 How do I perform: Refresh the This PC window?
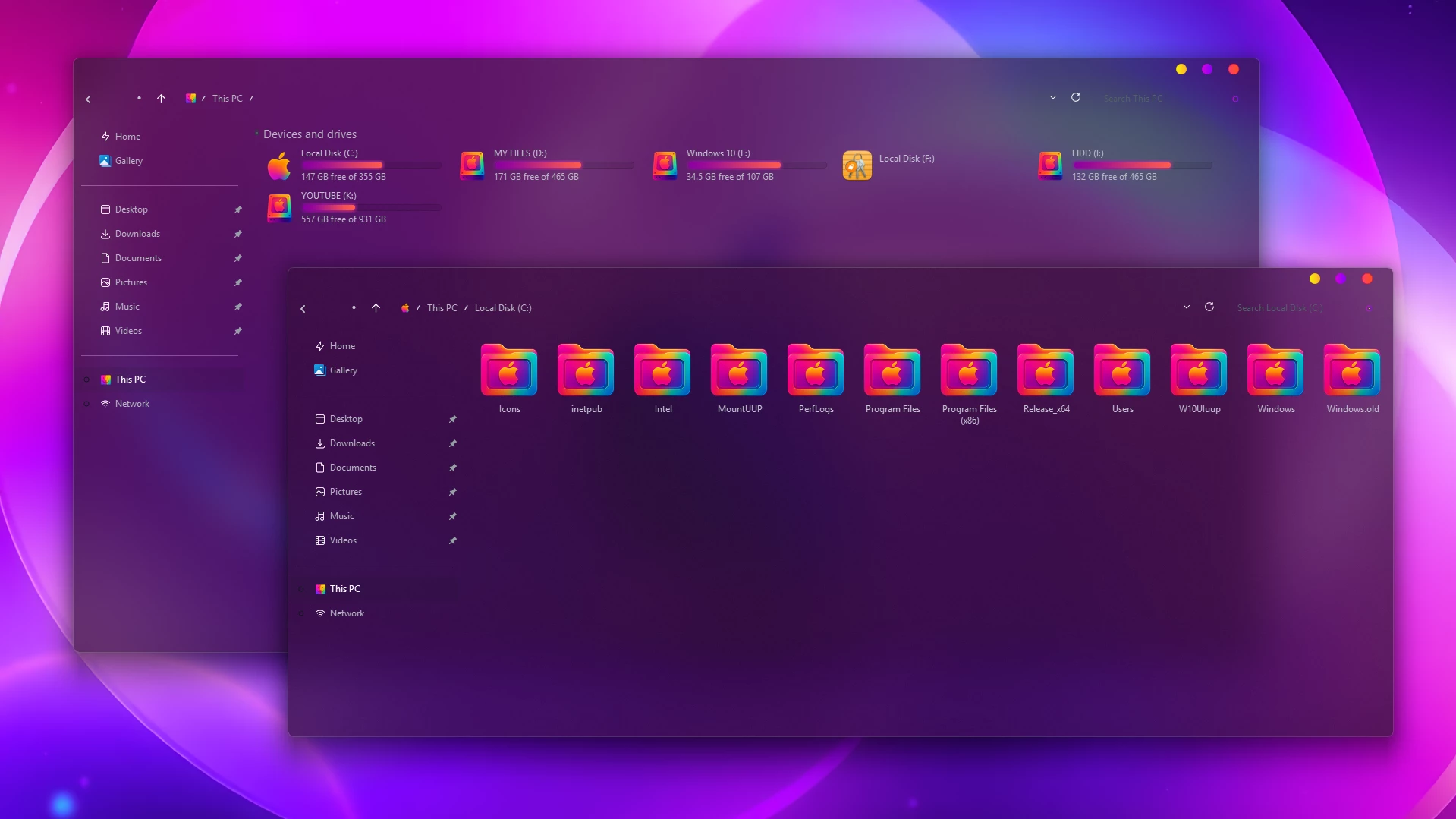click(1075, 98)
